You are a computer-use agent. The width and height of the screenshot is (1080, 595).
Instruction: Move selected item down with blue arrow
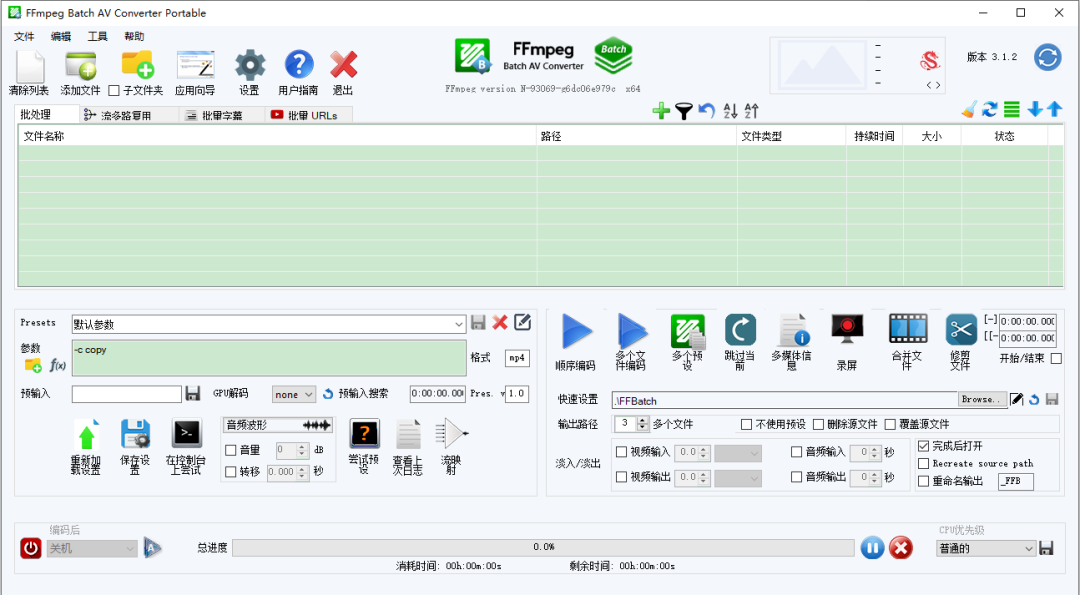click(x=1035, y=109)
